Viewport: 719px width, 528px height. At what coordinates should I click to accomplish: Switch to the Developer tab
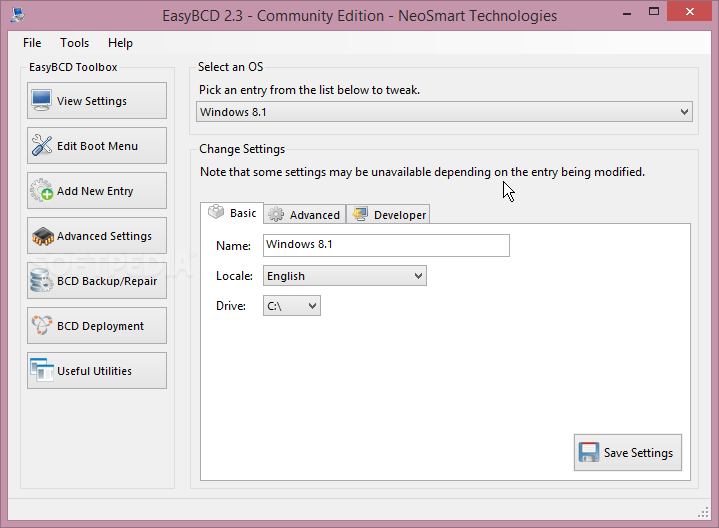click(388, 215)
